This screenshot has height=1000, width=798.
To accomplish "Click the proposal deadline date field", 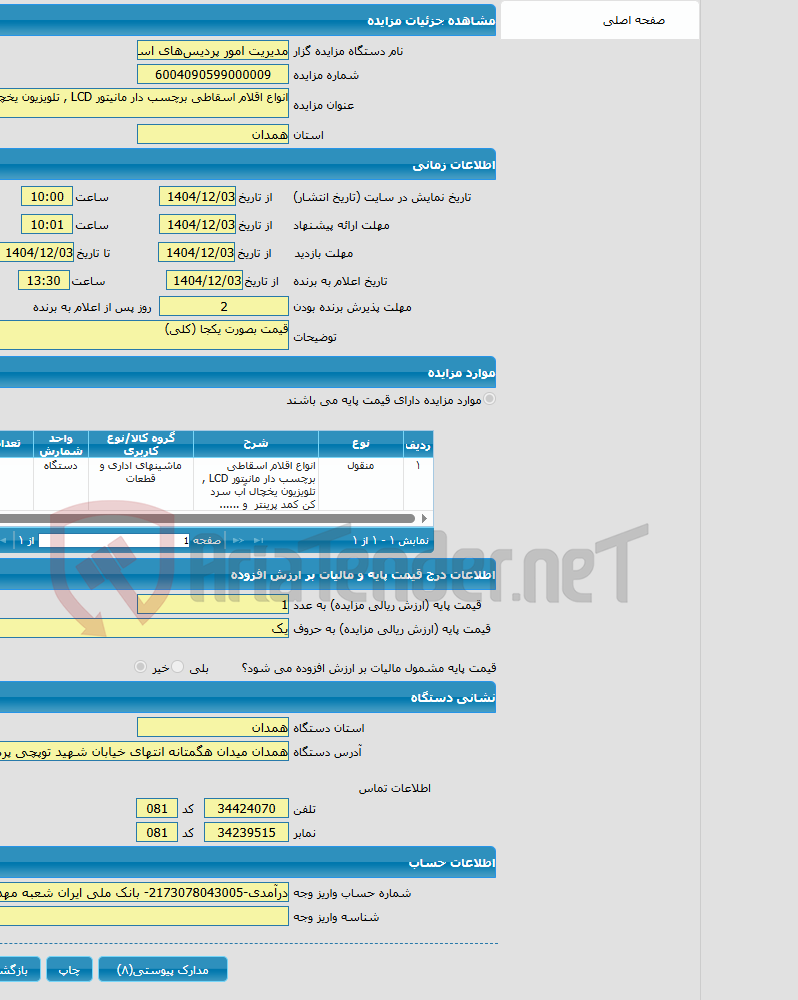I will click(x=197, y=225).
